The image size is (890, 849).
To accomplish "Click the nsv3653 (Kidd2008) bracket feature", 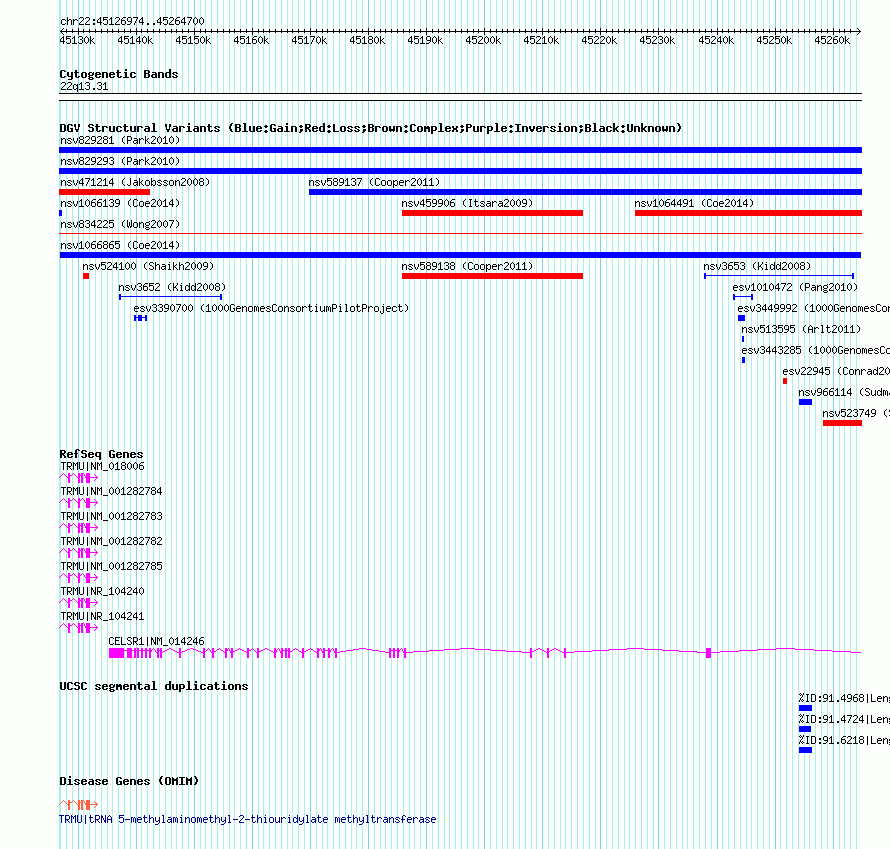I will pyautogui.click(x=779, y=276).
